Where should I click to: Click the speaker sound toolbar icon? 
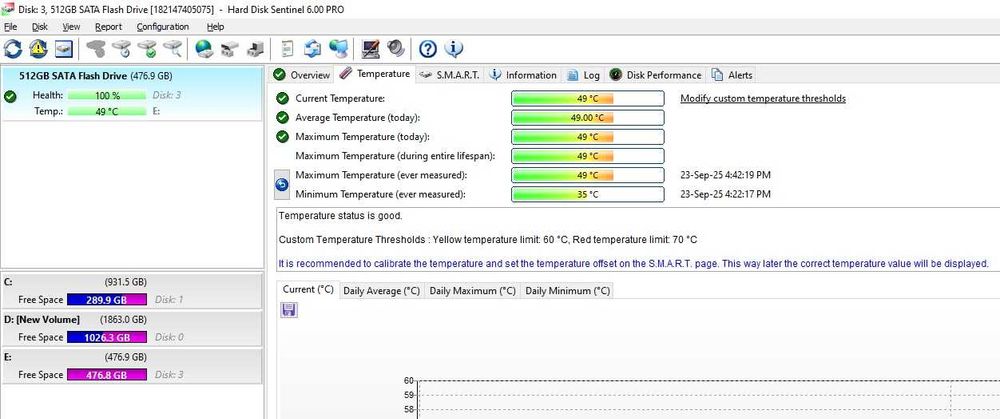[x=396, y=48]
